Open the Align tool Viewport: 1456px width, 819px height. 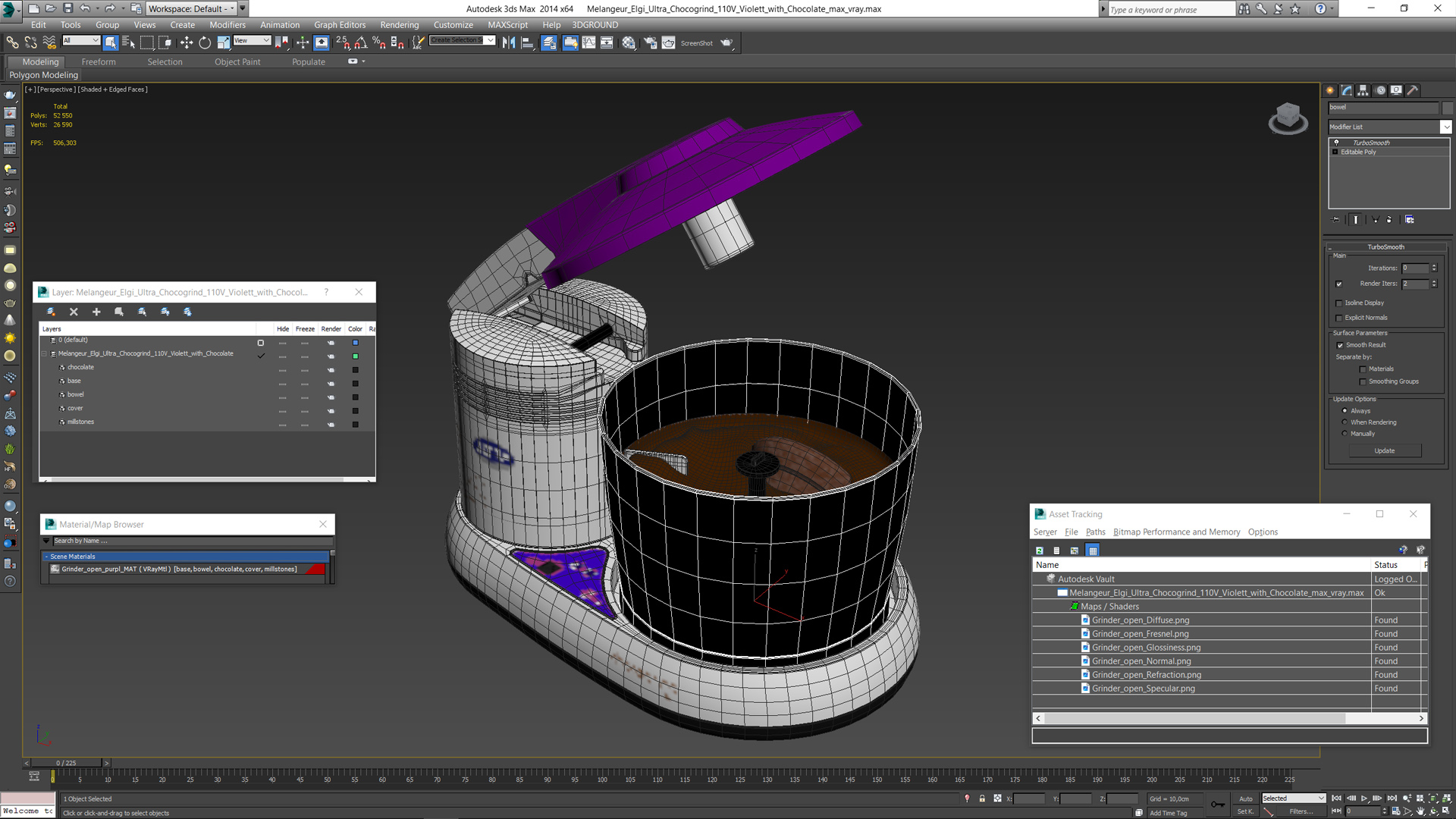527,42
